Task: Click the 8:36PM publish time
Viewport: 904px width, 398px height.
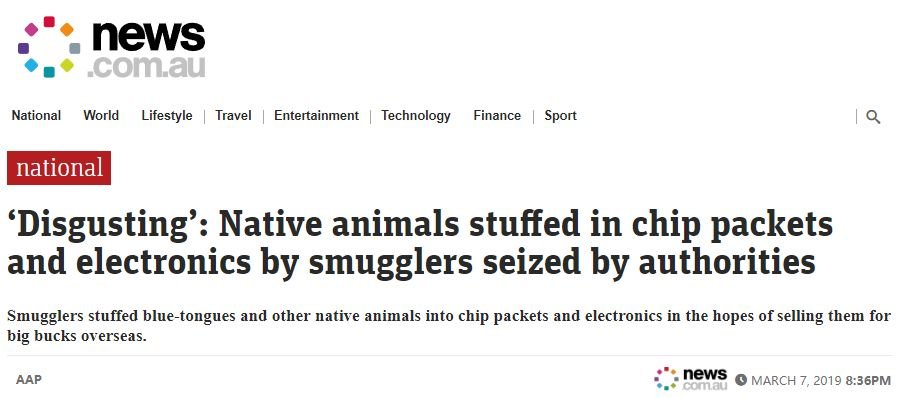Action: [868, 381]
